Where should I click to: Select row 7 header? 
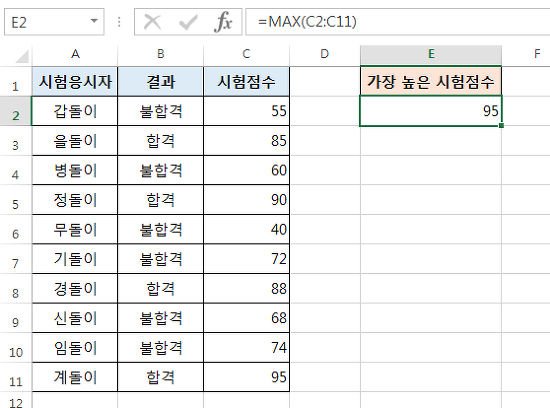click(16, 259)
